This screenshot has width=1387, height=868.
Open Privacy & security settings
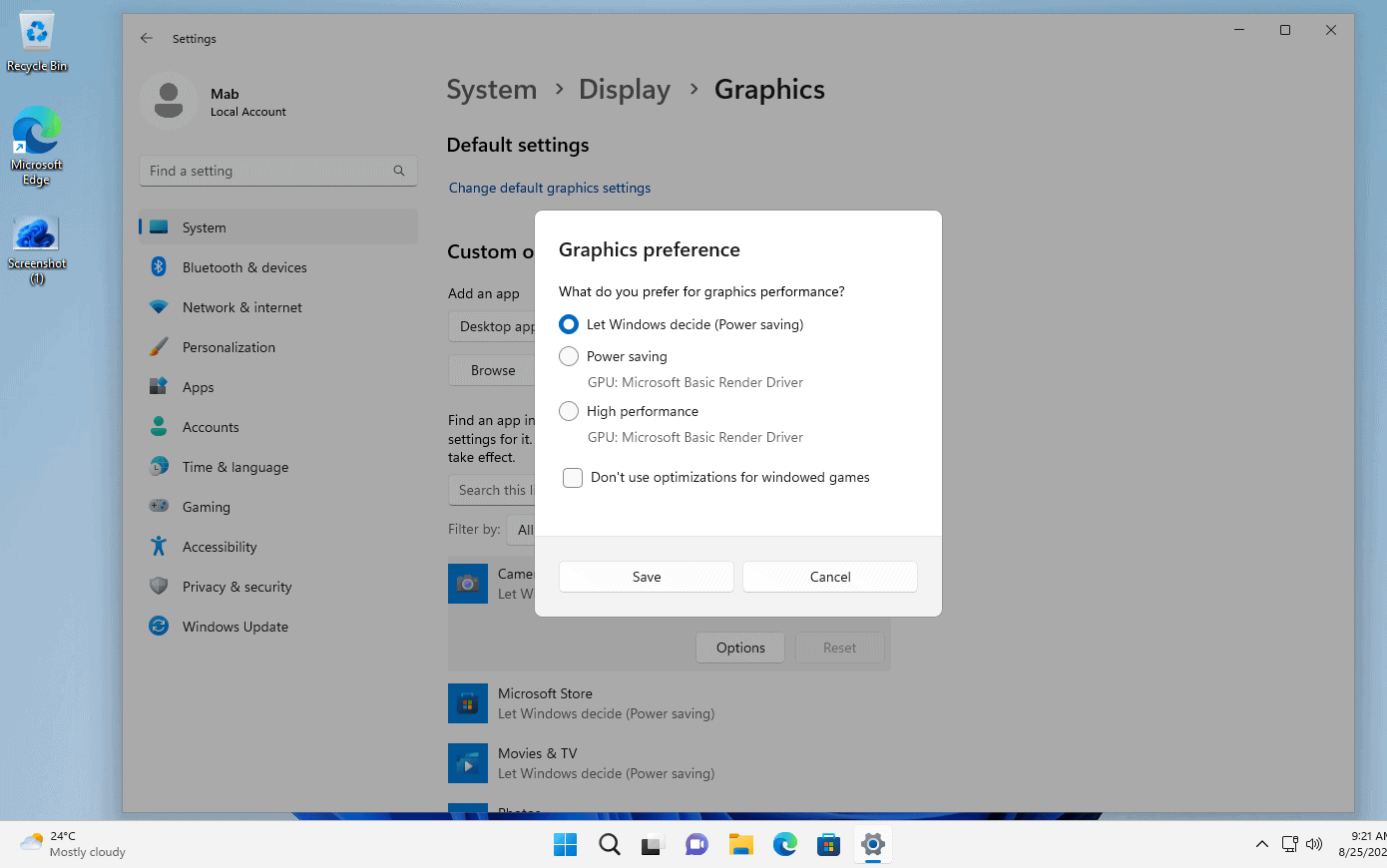point(237,586)
